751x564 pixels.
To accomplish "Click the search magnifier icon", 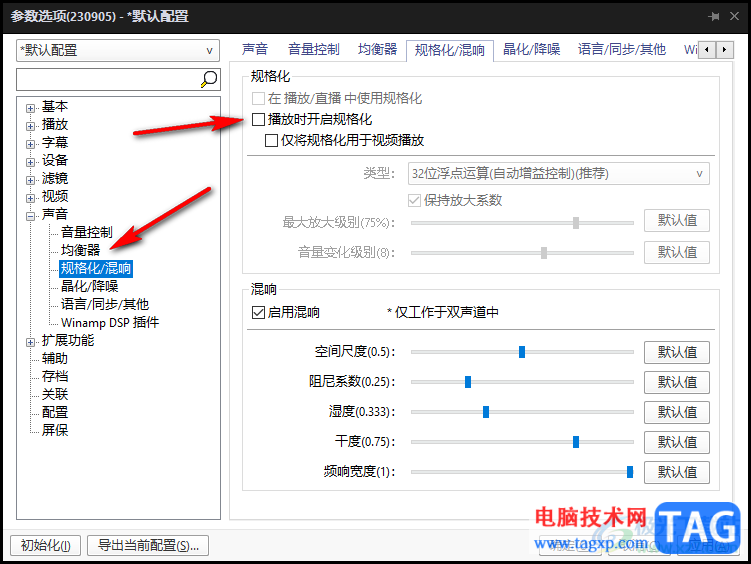I will [x=209, y=79].
